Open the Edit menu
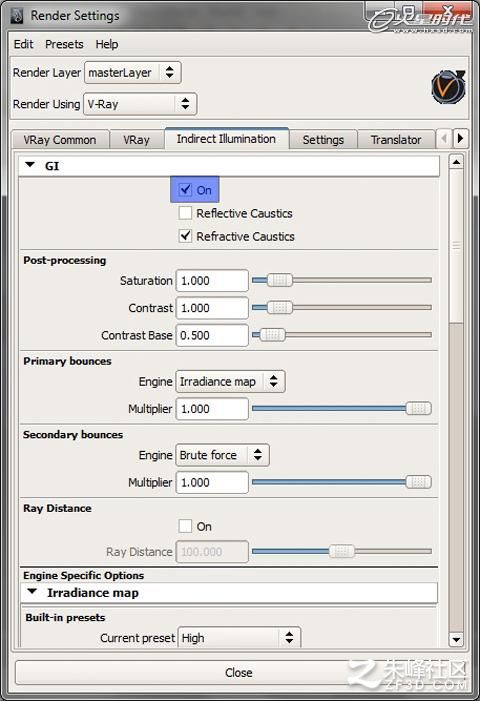The image size is (480, 701). (23, 44)
